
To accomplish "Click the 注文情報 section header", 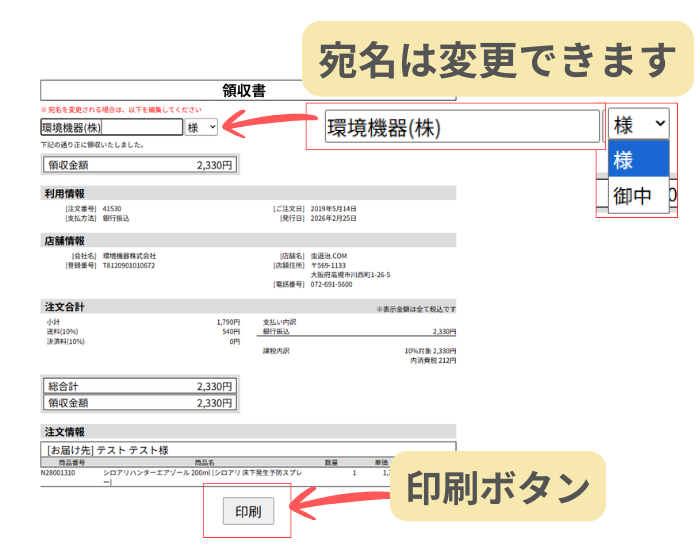I will 248,432.
